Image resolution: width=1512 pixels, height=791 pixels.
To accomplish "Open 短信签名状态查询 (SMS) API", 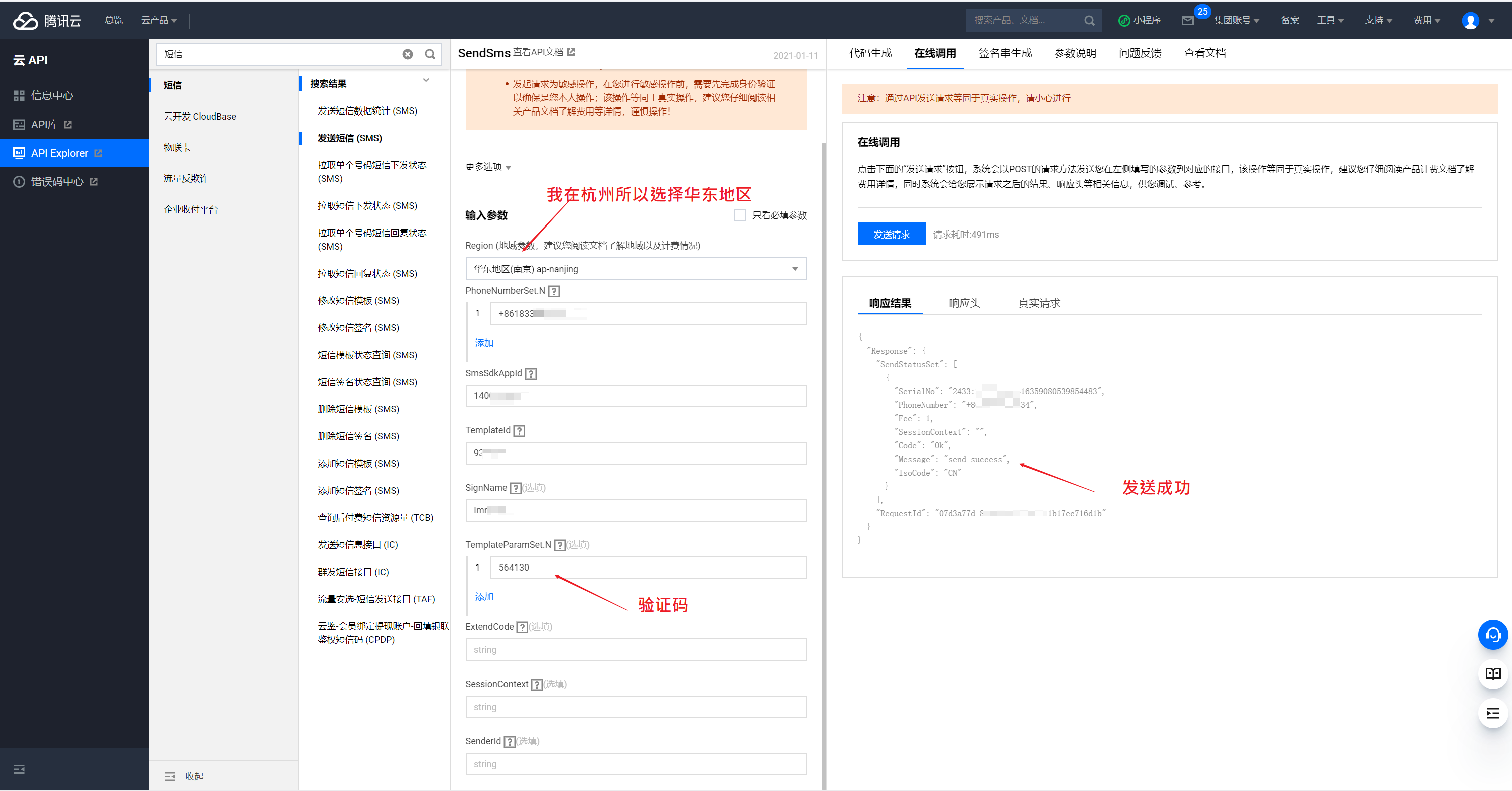I will pyautogui.click(x=367, y=382).
